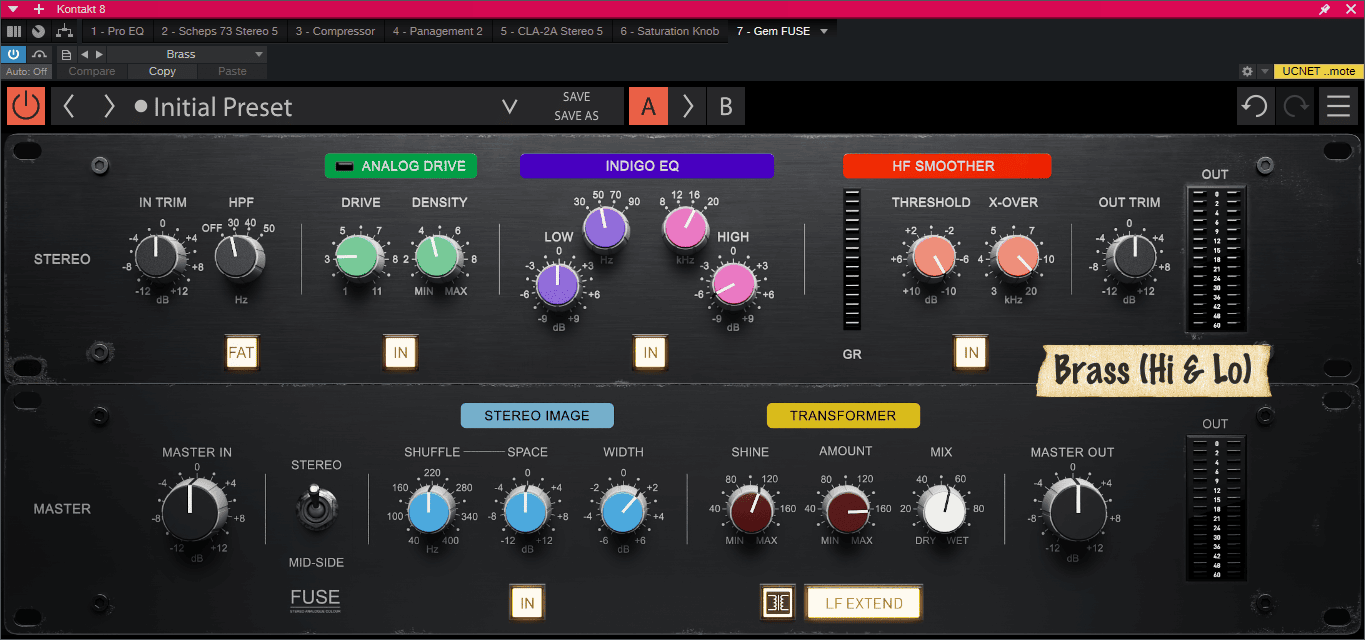Click the transformer symbol icon button
Image resolution: width=1365 pixels, height=640 pixels.
tap(778, 603)
